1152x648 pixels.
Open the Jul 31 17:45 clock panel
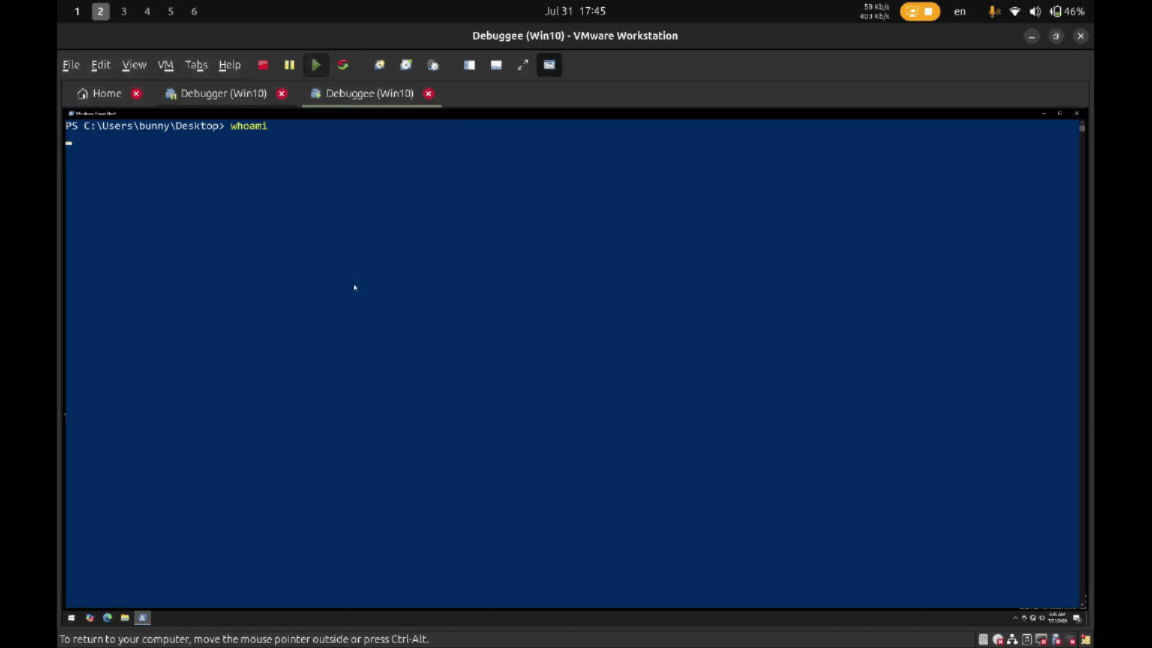(575, 11)
